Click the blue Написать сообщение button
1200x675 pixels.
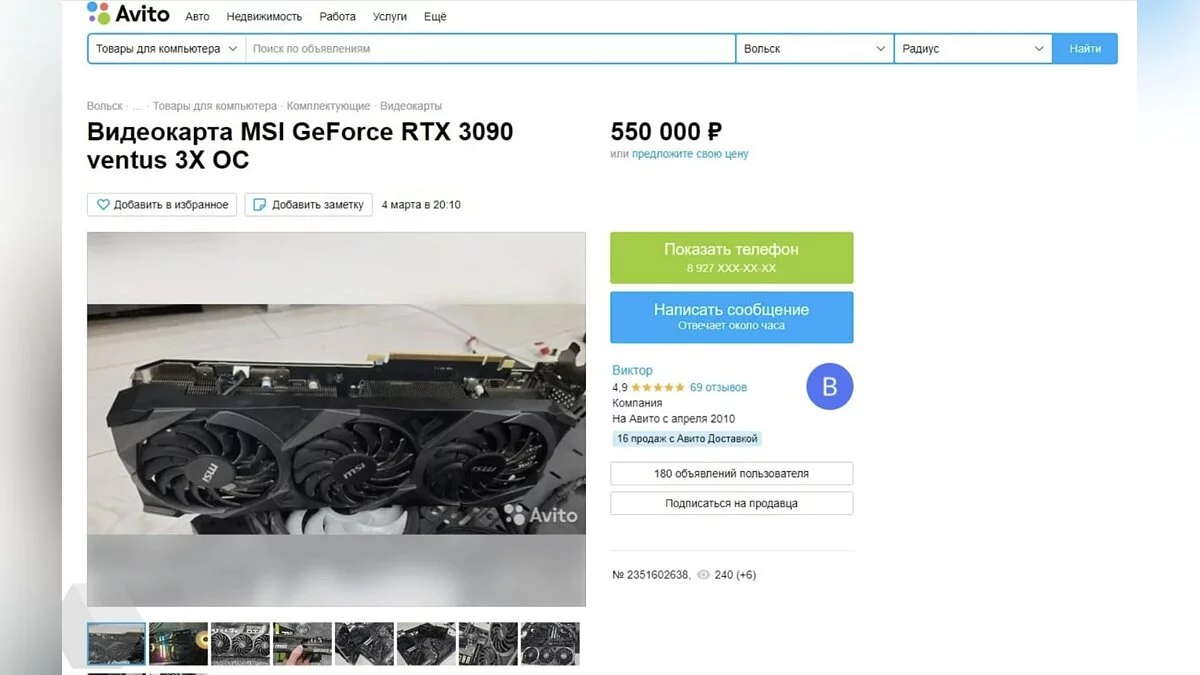pos(732,317)
